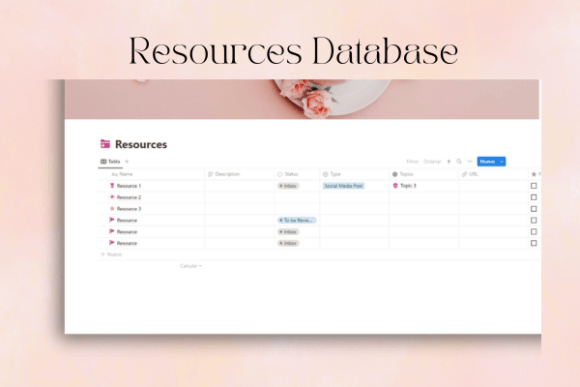Viewport: 580px width, 387px height.
Task: Tick the checkbox for Resource 1 row
Action: tap(533, 186)
